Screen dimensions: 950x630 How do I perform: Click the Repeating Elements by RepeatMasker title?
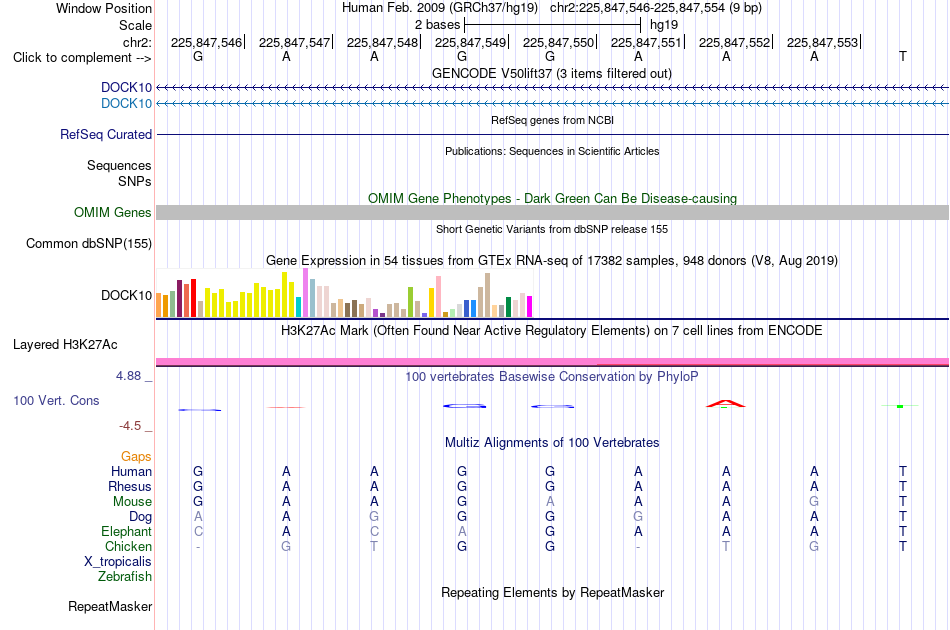click(552, 592)
